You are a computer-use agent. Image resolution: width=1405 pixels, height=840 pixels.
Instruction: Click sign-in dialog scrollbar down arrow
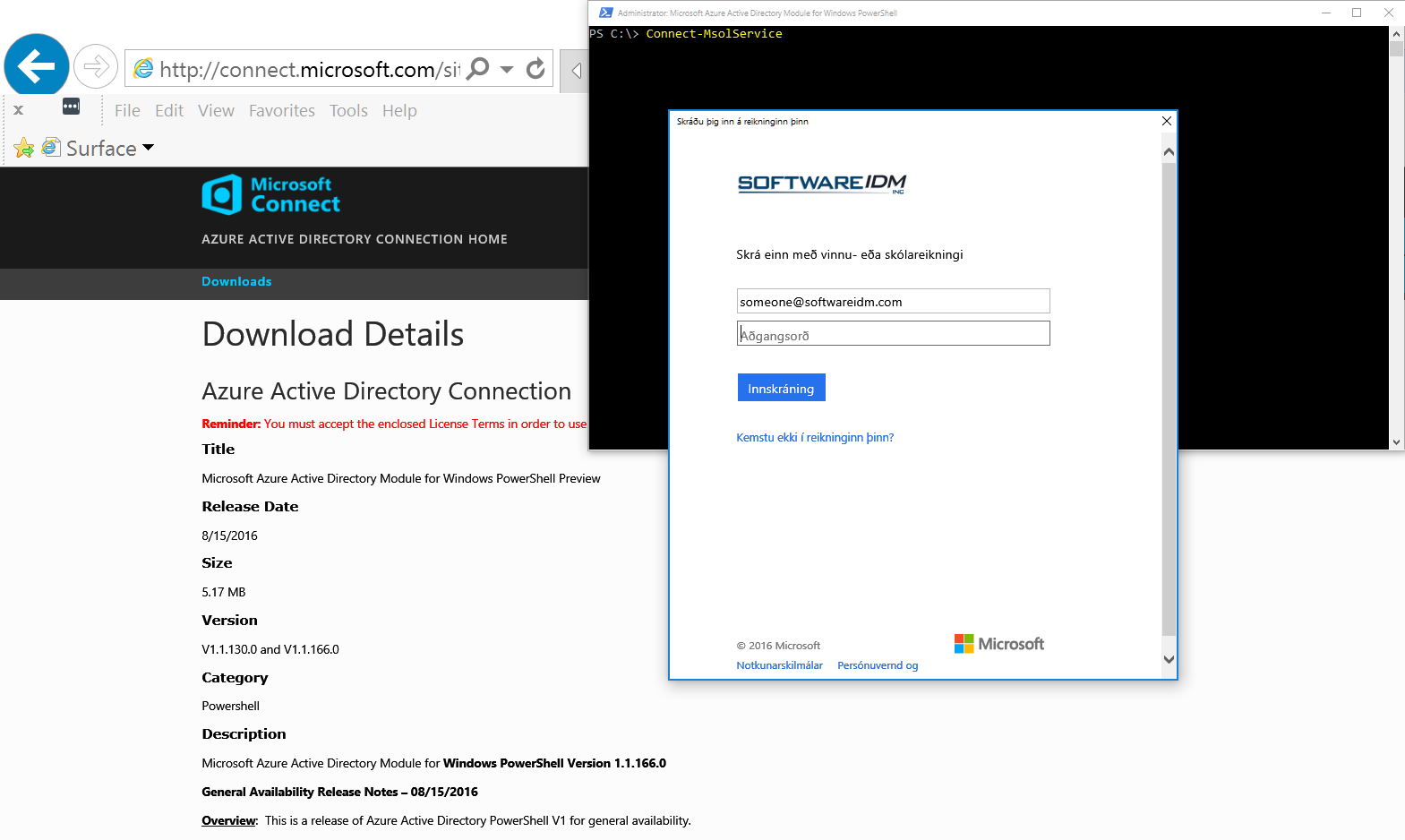point(1169,659)
